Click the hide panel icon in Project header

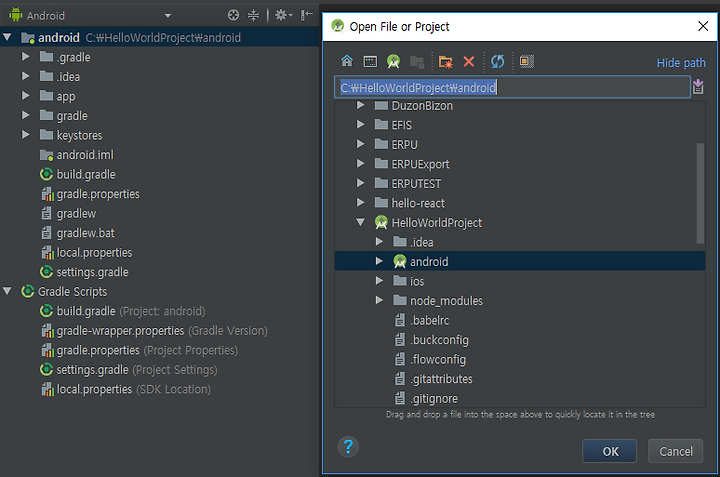click(x=306, y=15)
